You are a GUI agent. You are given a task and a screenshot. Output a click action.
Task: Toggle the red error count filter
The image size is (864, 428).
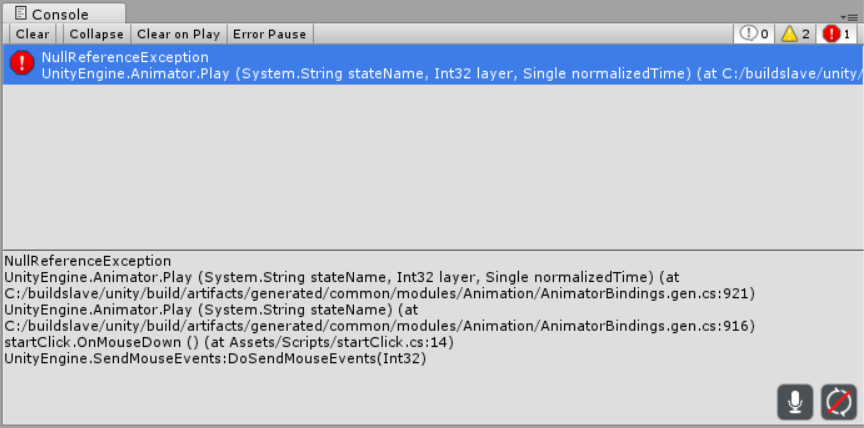tap(836, 34)
